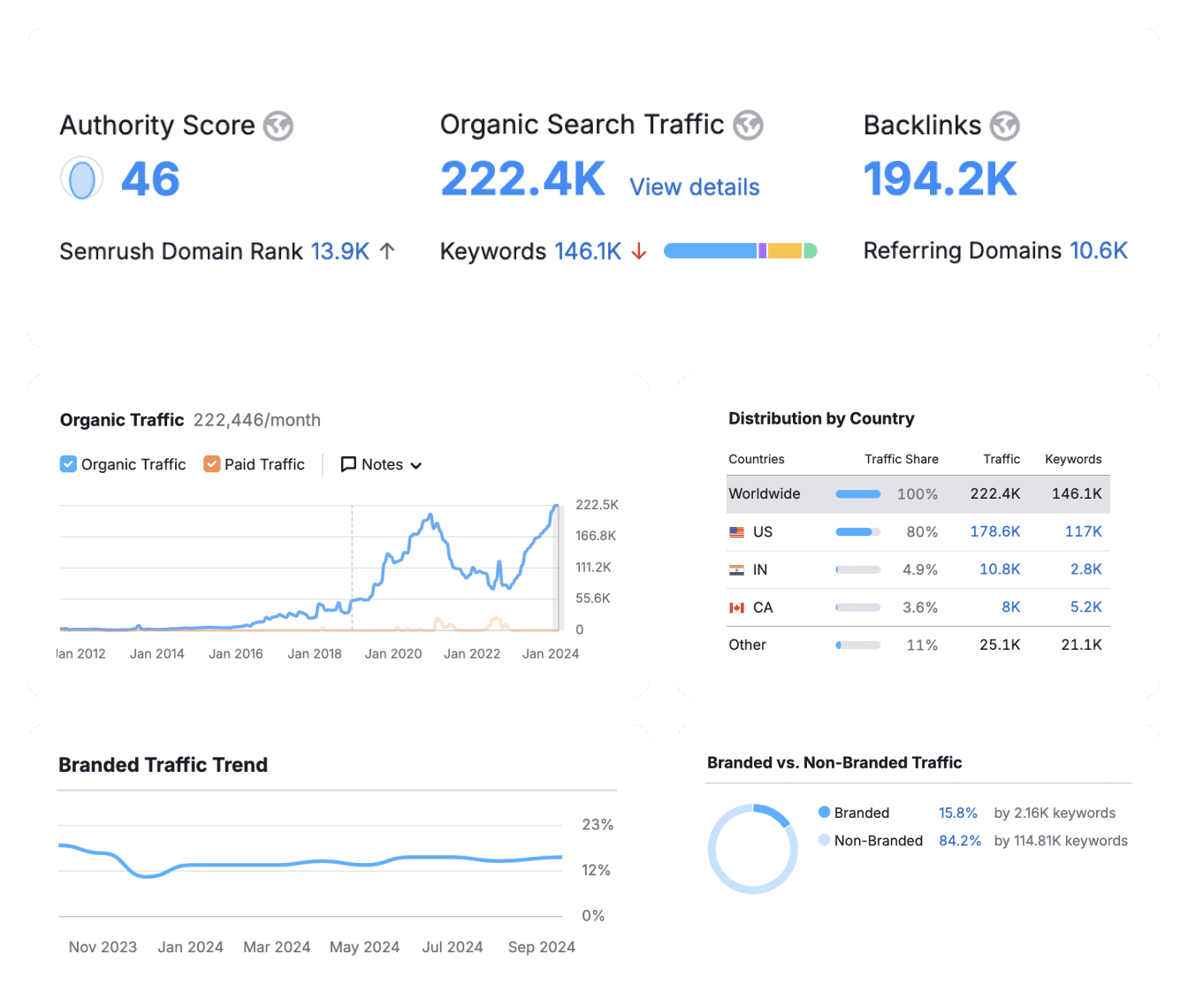Select the Worldwide table row
The width and height of the screenshot is (1188, 1008).
918,494
